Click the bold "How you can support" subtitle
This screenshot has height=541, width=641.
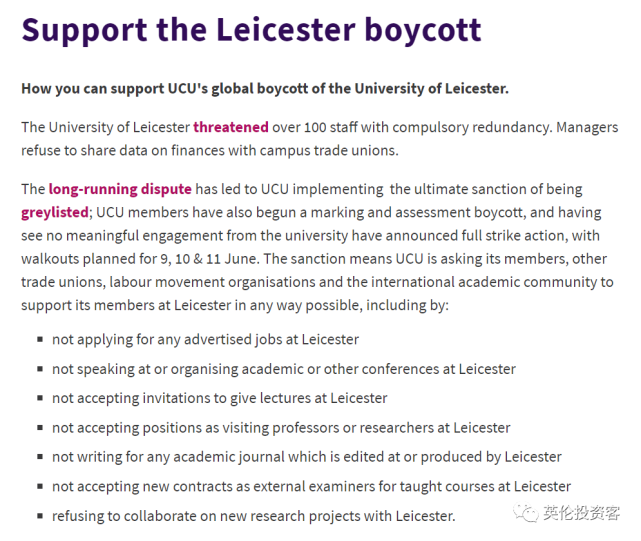coord(264,88)
